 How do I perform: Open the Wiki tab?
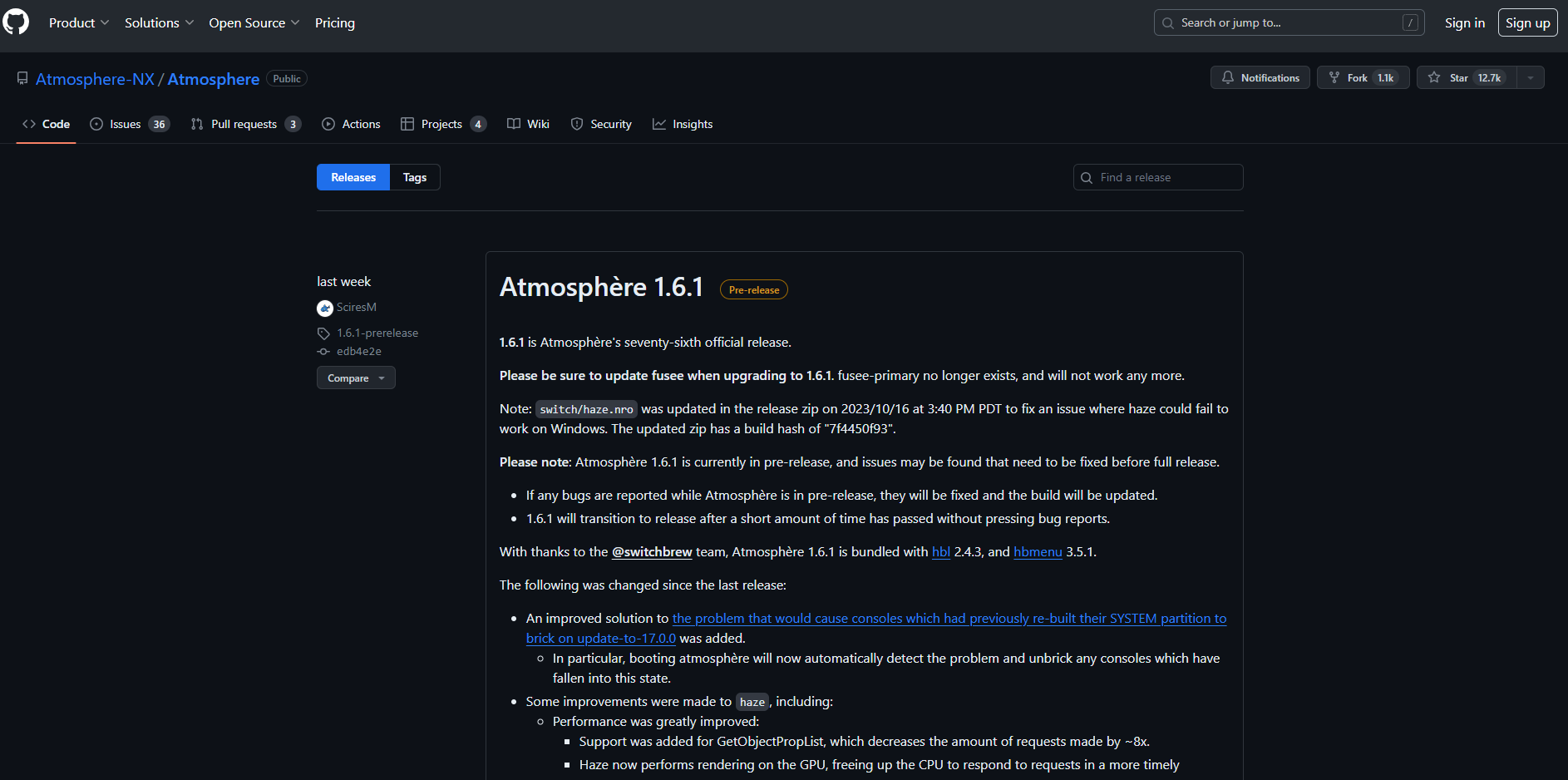pyautogui.click(x=528, y=124)
